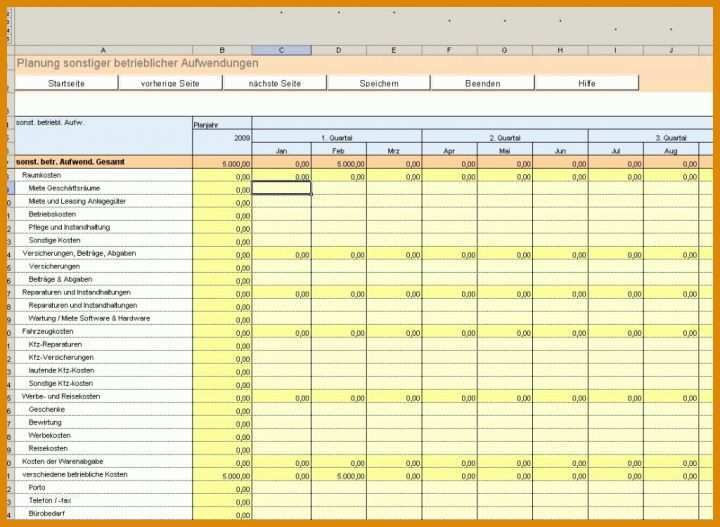Image resolution: width=720 pixels, height=527 pixels.
Task: Select the 'Aug' month header
Action: click(671, 151)
